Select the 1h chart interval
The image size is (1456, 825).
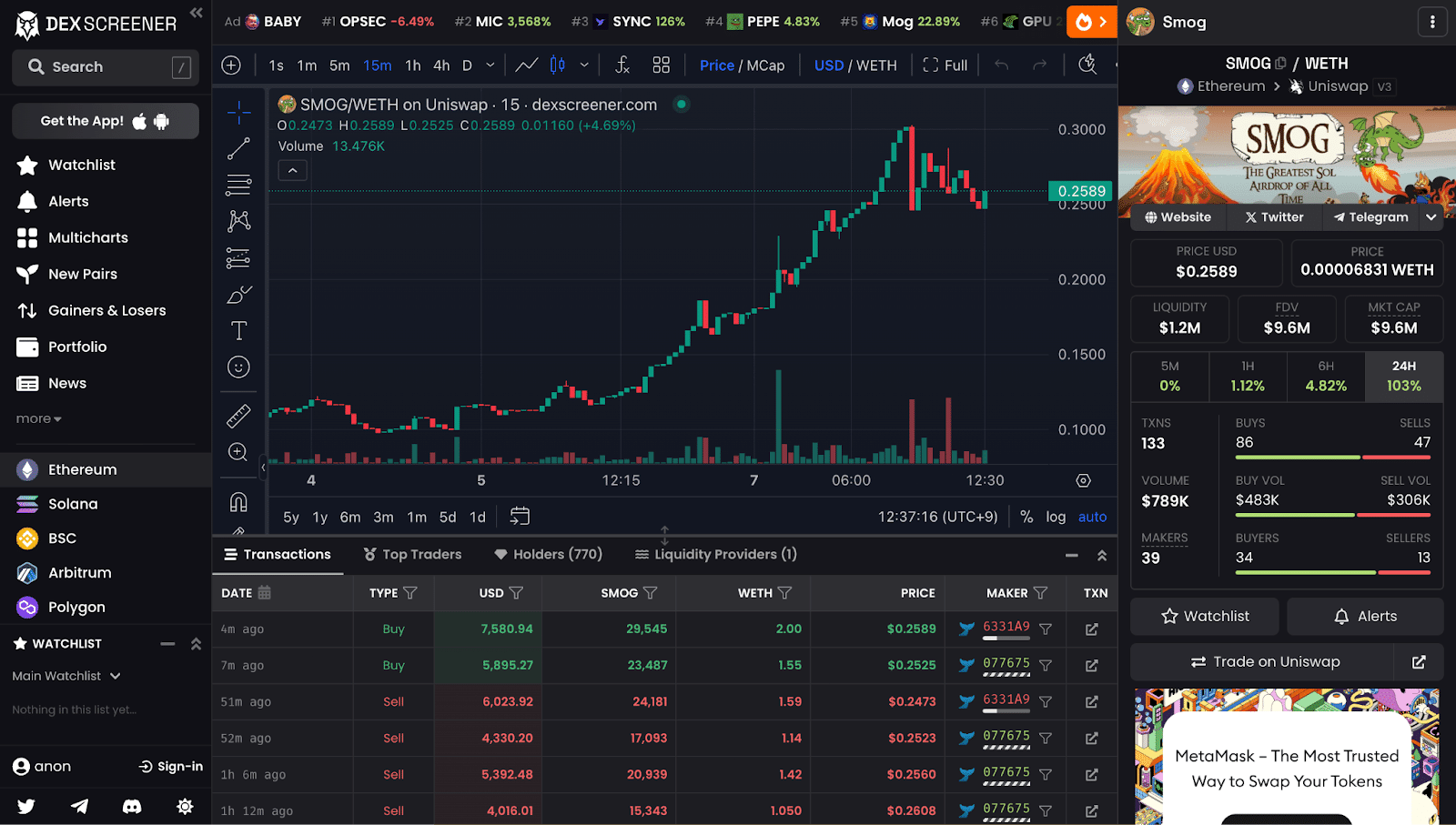coord(413,65)
